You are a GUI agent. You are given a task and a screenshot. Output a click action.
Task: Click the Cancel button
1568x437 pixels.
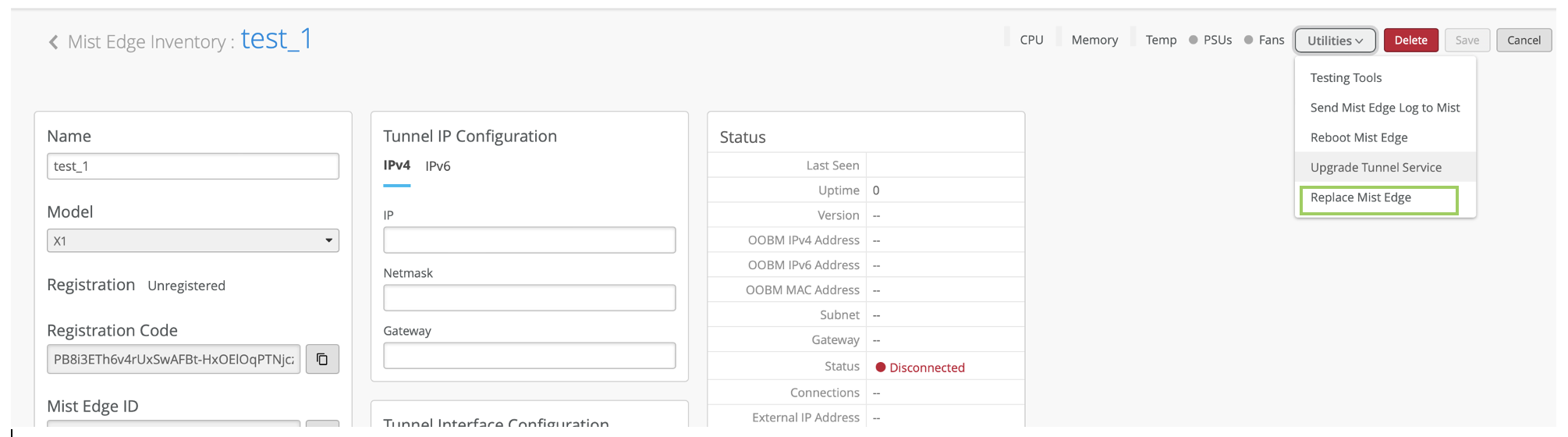coord(1523,41)
